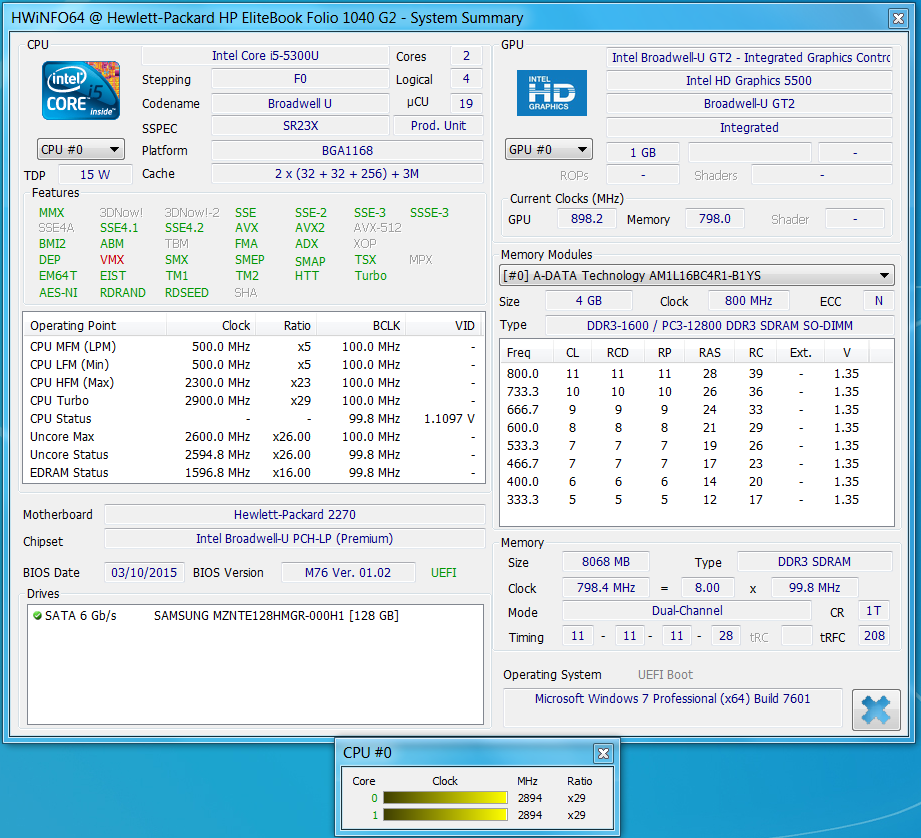Select the EDRAM Status row

point(253,473)
